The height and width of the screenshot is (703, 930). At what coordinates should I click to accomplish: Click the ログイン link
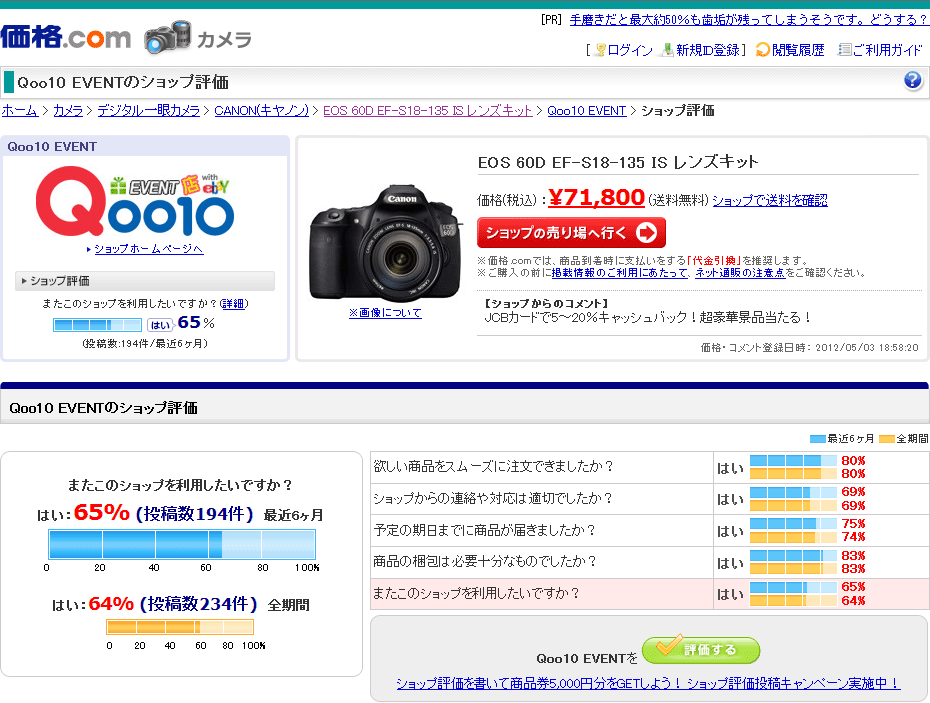pos(630,50)
